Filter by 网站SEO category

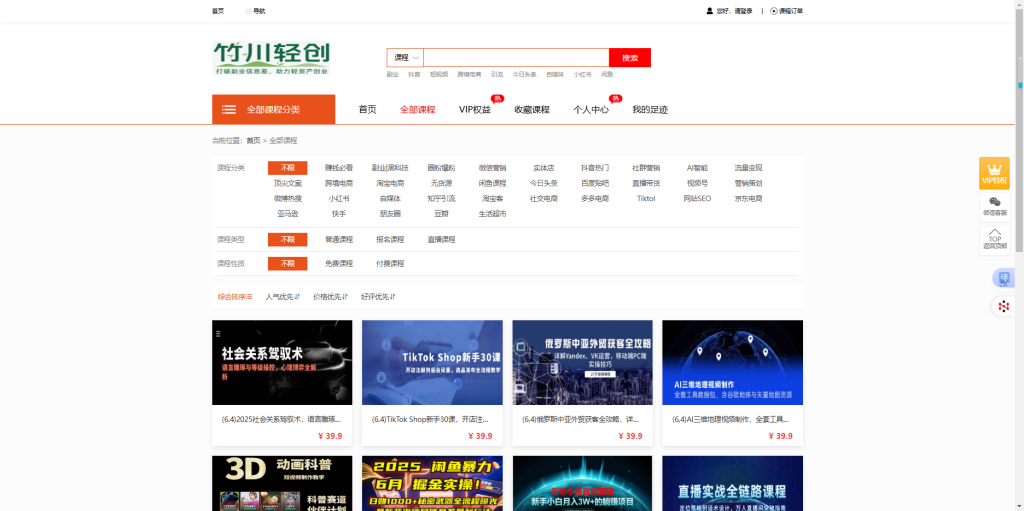point(697,199)
